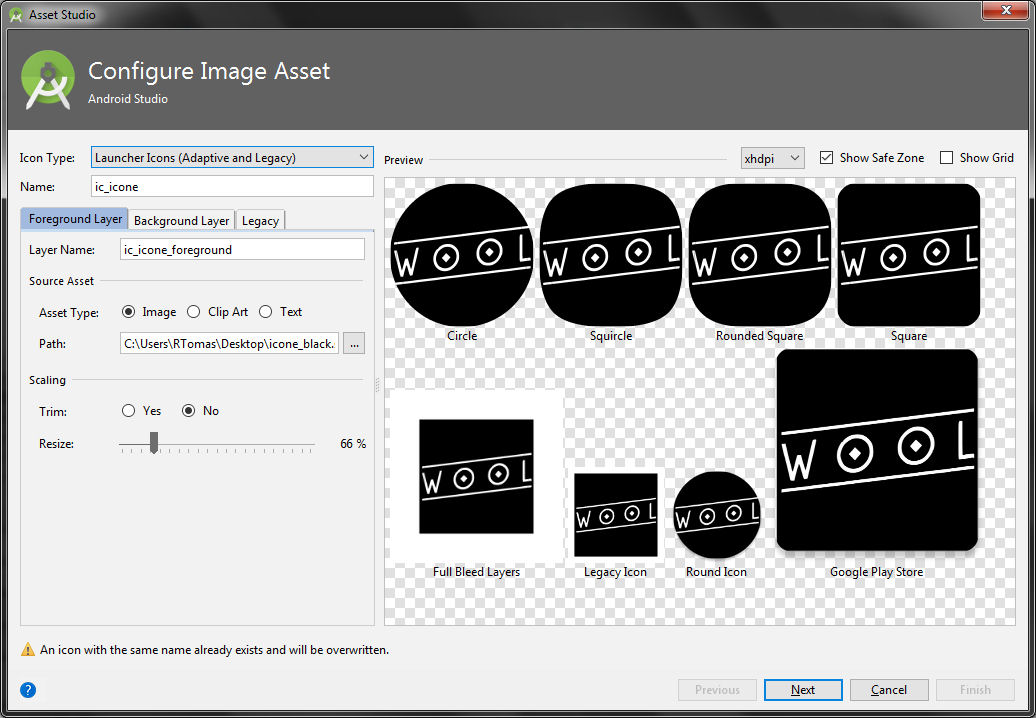Set Trim to Yes
The image size is (1036, 718).
coord(128,410)
